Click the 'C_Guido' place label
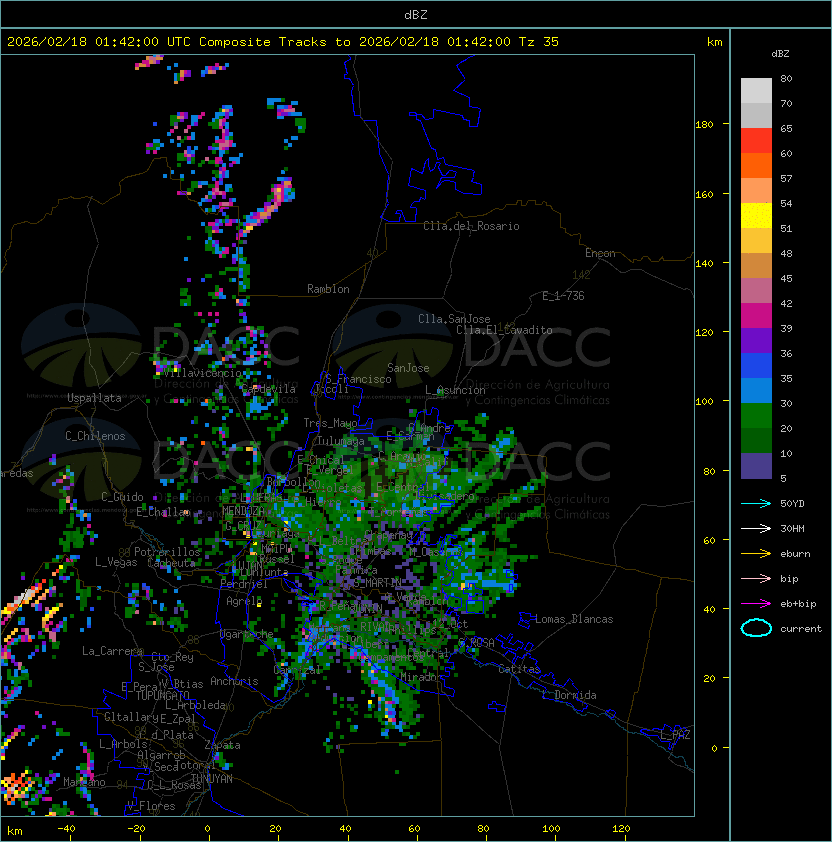Viewport: 832px width, 842px height. click(122, 497)
